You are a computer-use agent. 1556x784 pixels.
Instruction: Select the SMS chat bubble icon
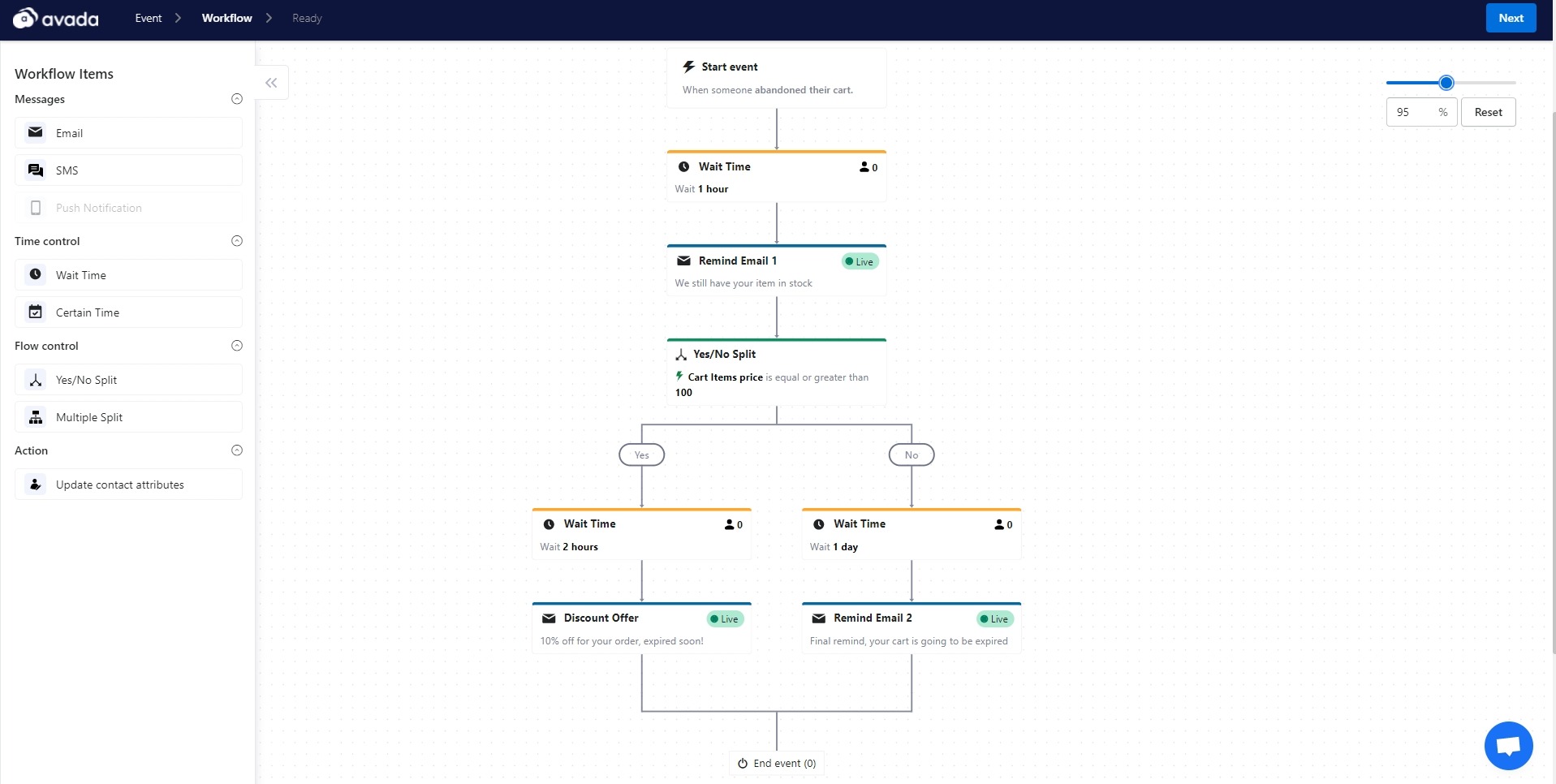pos(36,170)
